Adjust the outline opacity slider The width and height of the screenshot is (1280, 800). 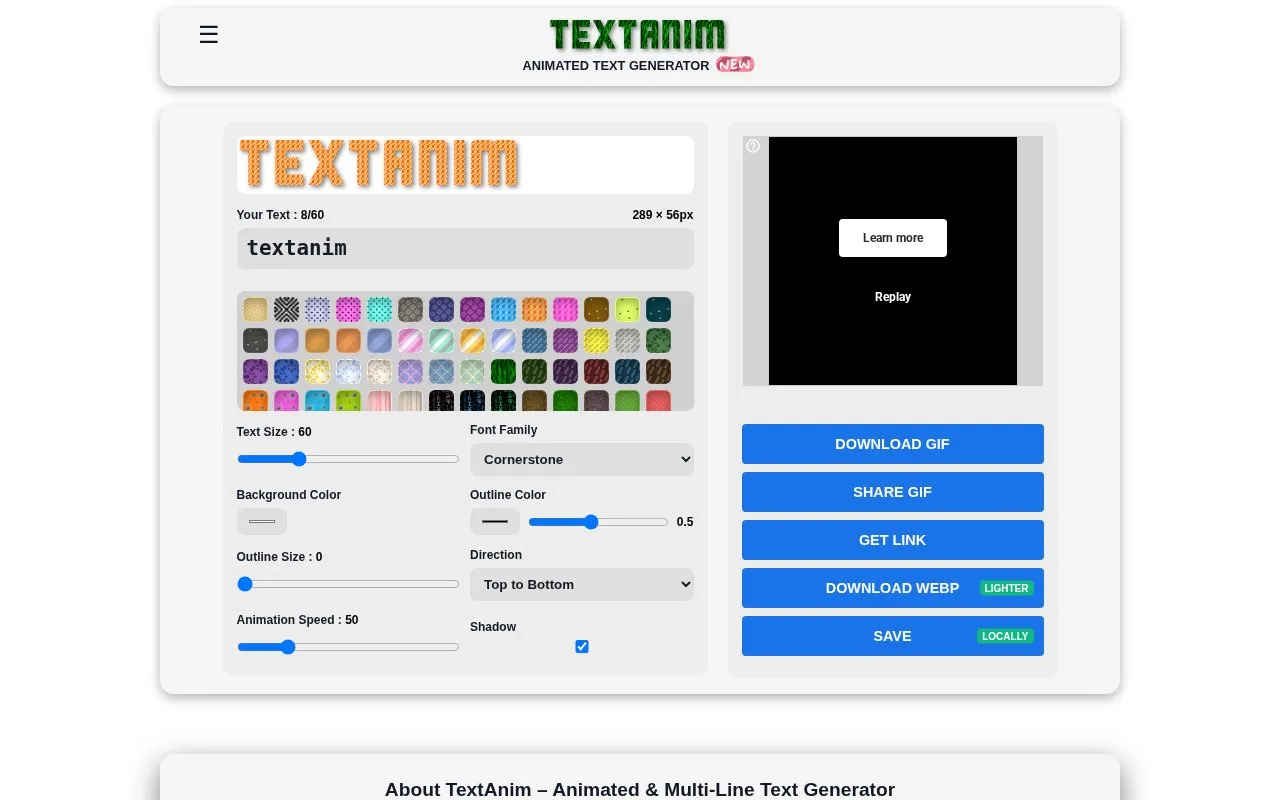[x=598, y=522]
